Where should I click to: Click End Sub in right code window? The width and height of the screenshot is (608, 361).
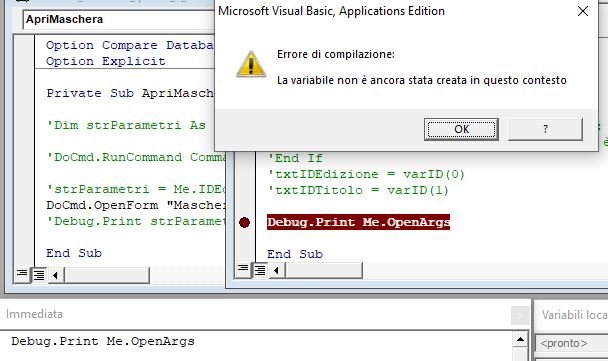pos(295,254)
